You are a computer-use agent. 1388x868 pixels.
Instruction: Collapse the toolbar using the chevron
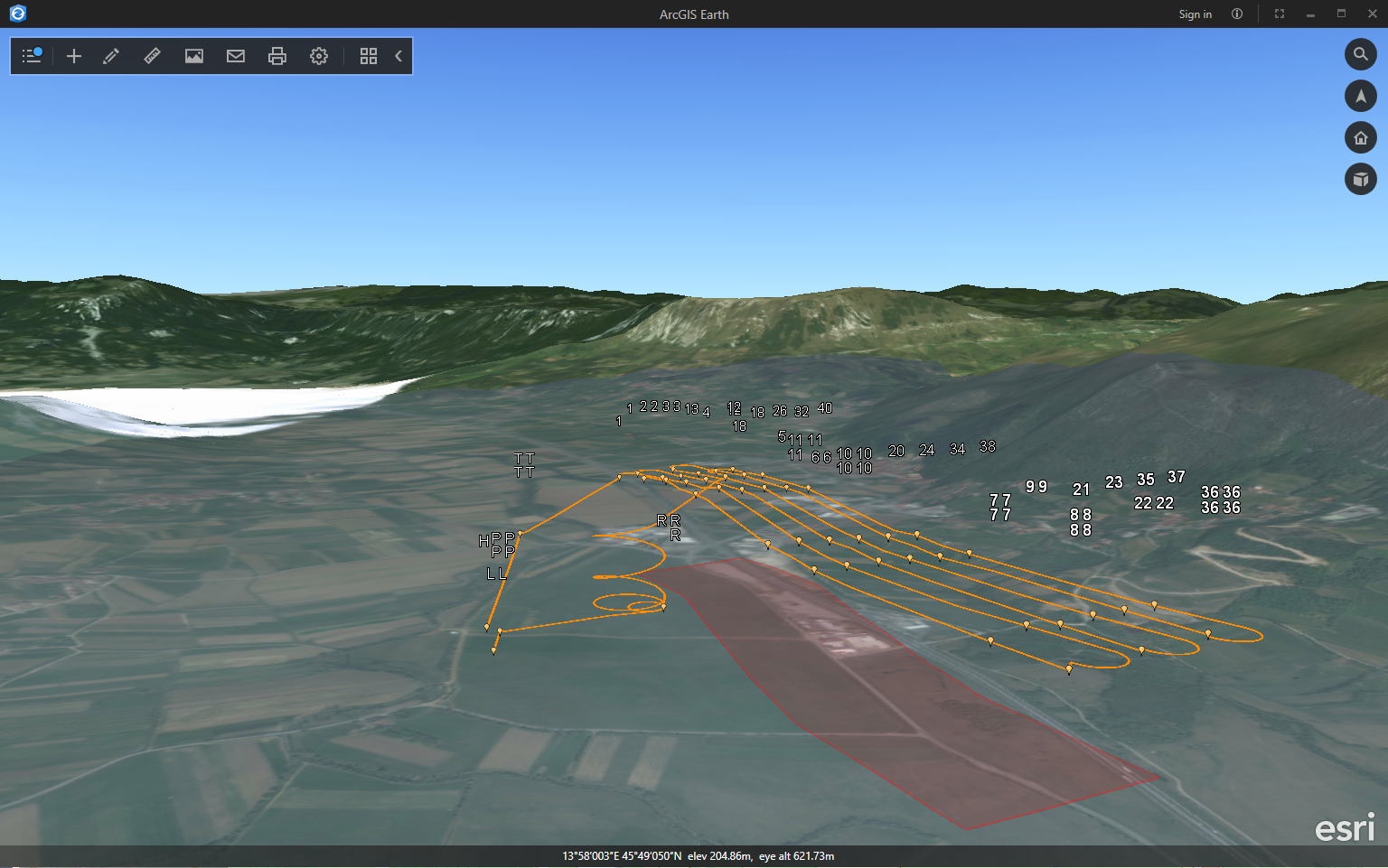coord(398,55)
